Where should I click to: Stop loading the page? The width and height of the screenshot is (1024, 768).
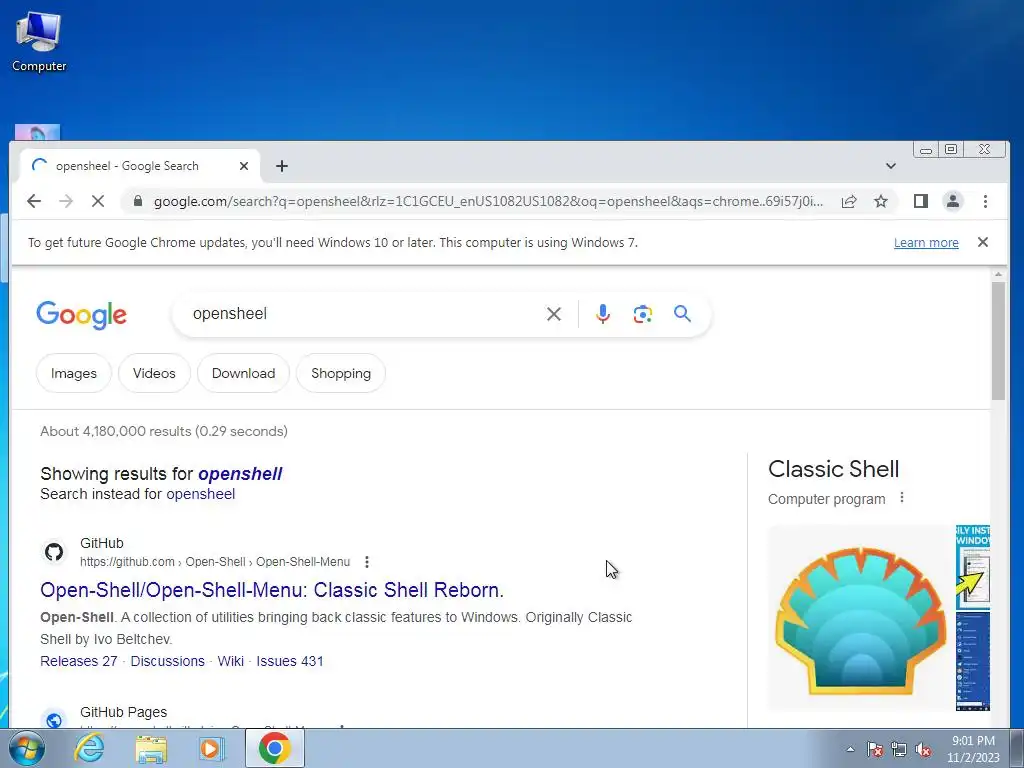coord(98,201)
